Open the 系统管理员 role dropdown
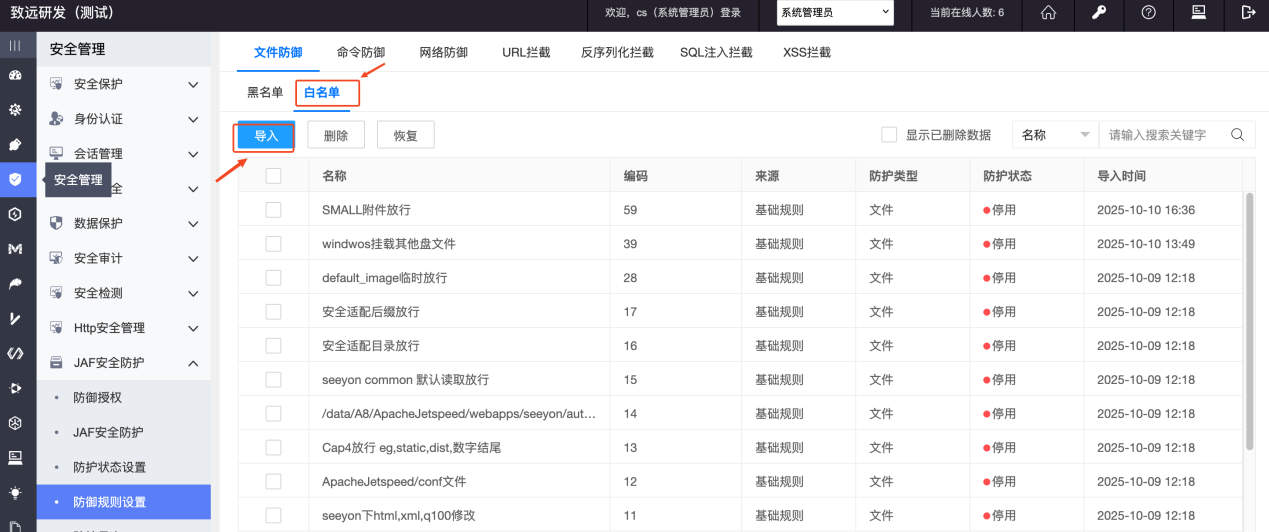The width and height of the screenshot is (1269, 532). pyautogui.click(x=835, y=13)
